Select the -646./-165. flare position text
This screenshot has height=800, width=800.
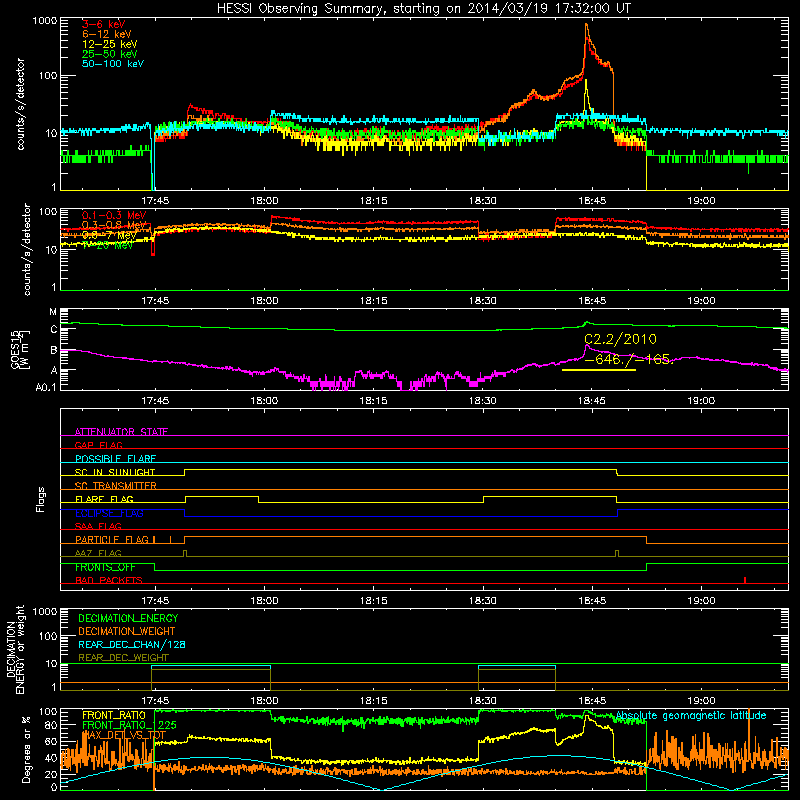[x=629, y=359]
